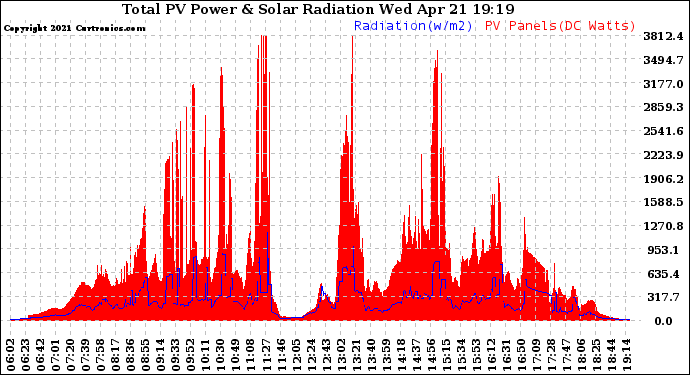
Task: Click the 17:28 time label
Action: click(x=551, y=354)
